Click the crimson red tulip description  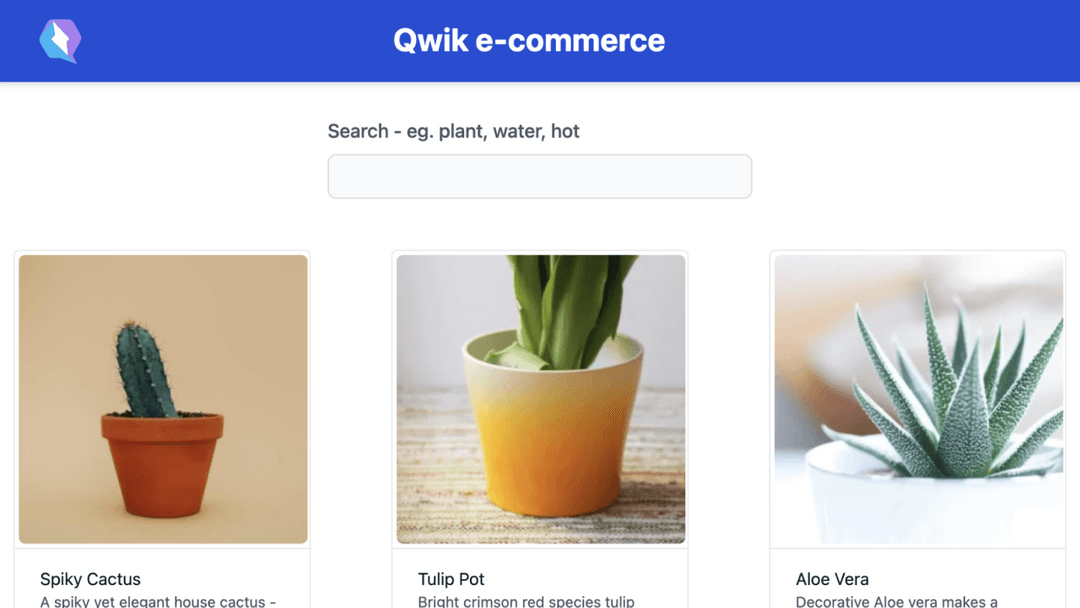[526, 601]
